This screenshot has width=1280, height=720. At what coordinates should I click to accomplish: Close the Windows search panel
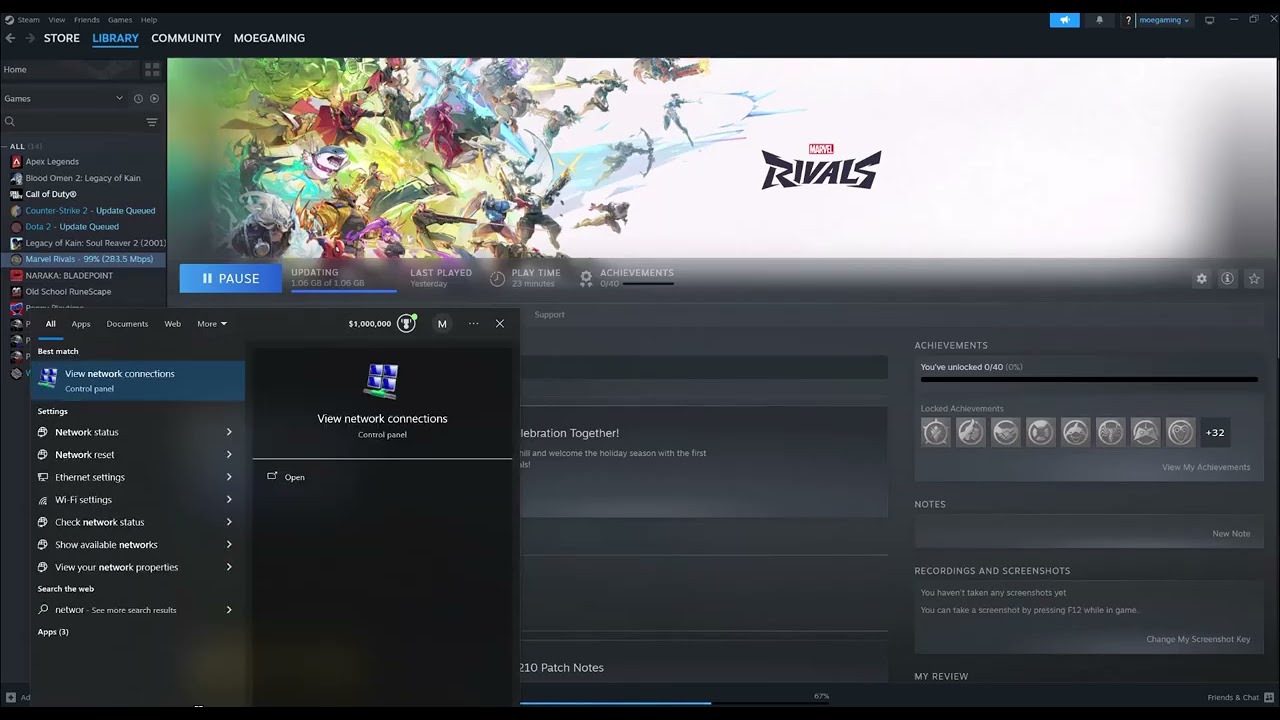coord(500,324)
